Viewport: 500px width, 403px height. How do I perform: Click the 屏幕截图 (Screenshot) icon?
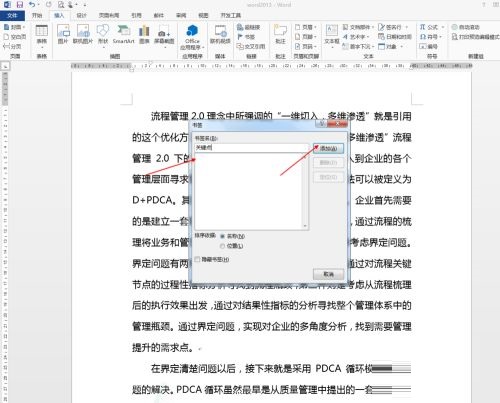164,35
